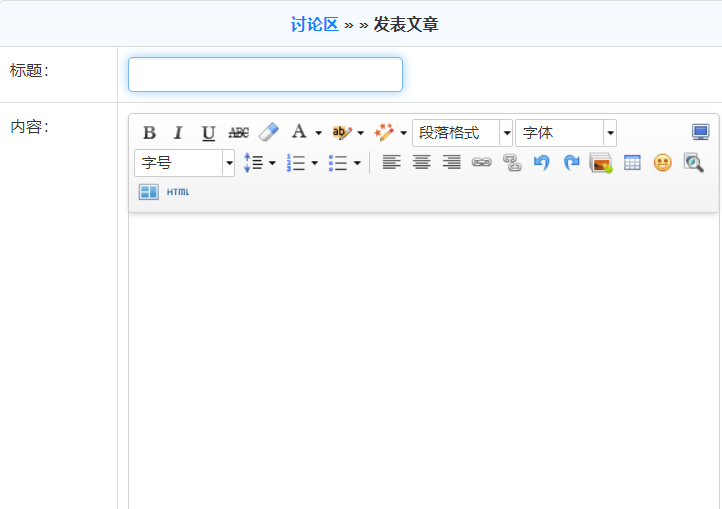Viewport: 722px width, 509px height.
Task: Toggle underline formatting
Action: point(208,133)
